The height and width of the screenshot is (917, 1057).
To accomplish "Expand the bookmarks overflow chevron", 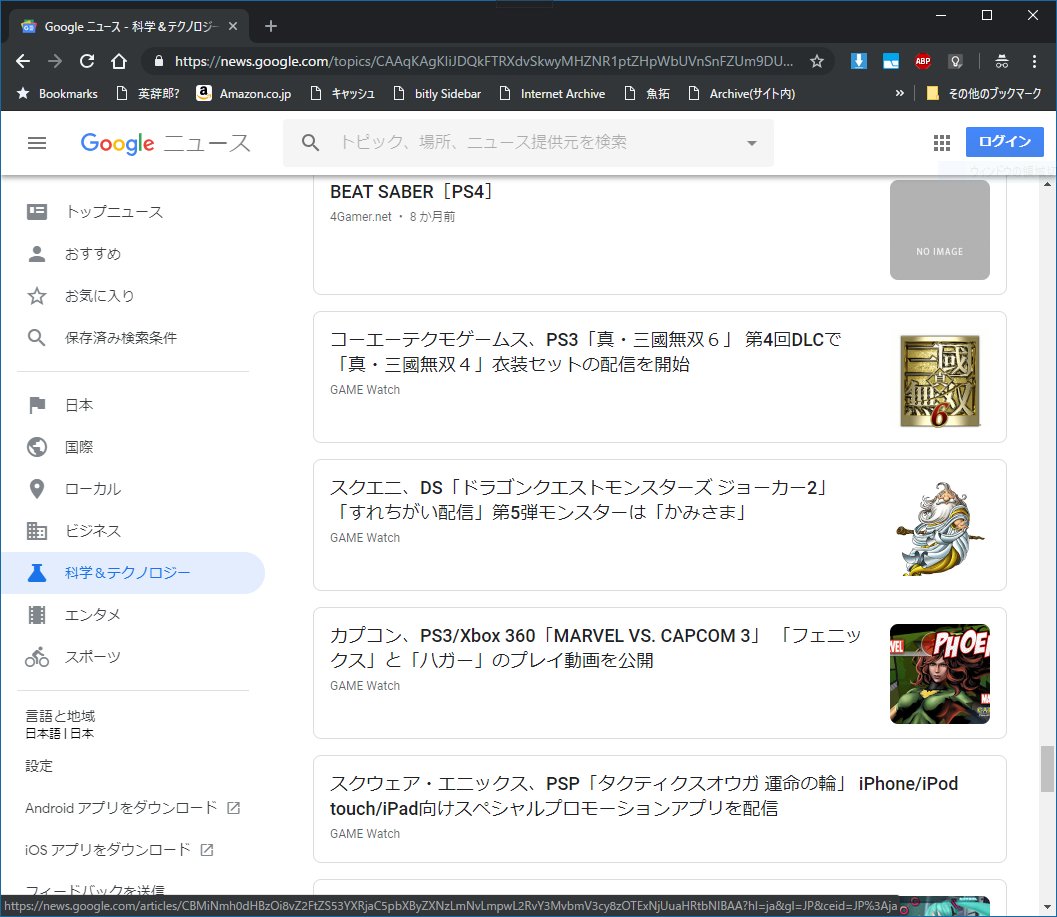I will tap(899, 93).
